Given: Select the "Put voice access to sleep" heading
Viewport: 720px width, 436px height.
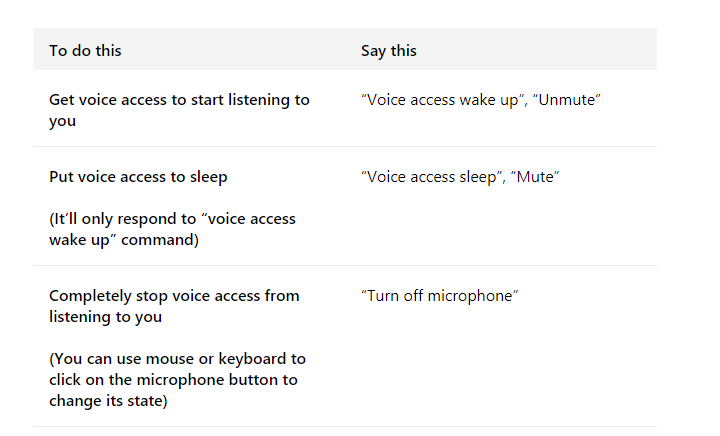Looking at the screenshot, I should [x=138, y=177].
